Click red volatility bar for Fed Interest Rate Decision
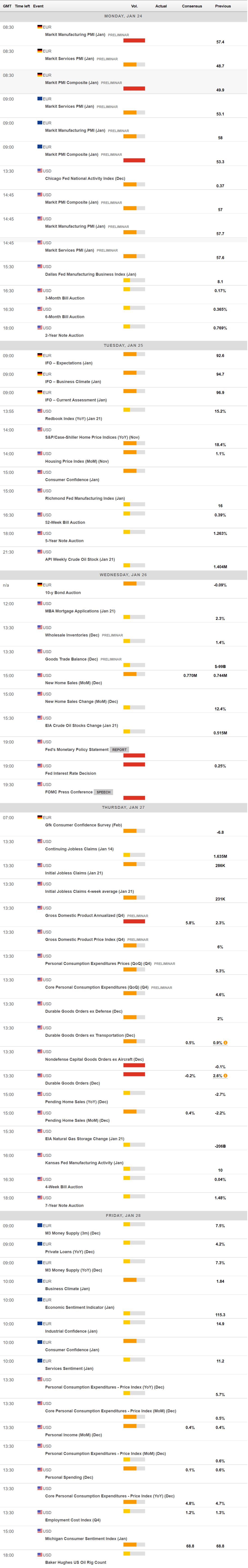248x1568 pixels. [134, 765]
